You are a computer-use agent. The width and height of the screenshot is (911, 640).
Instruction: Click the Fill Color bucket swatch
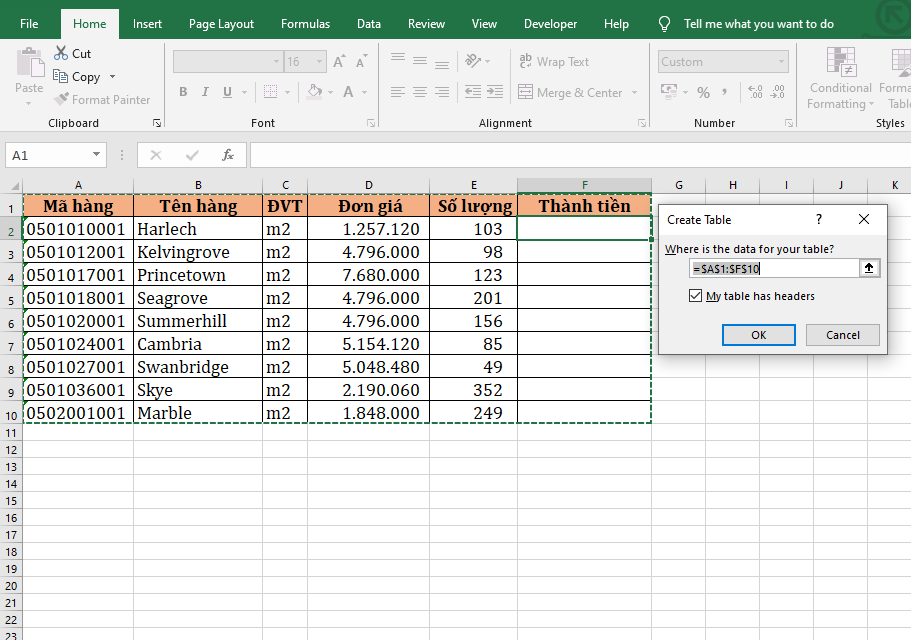[314, 92]
